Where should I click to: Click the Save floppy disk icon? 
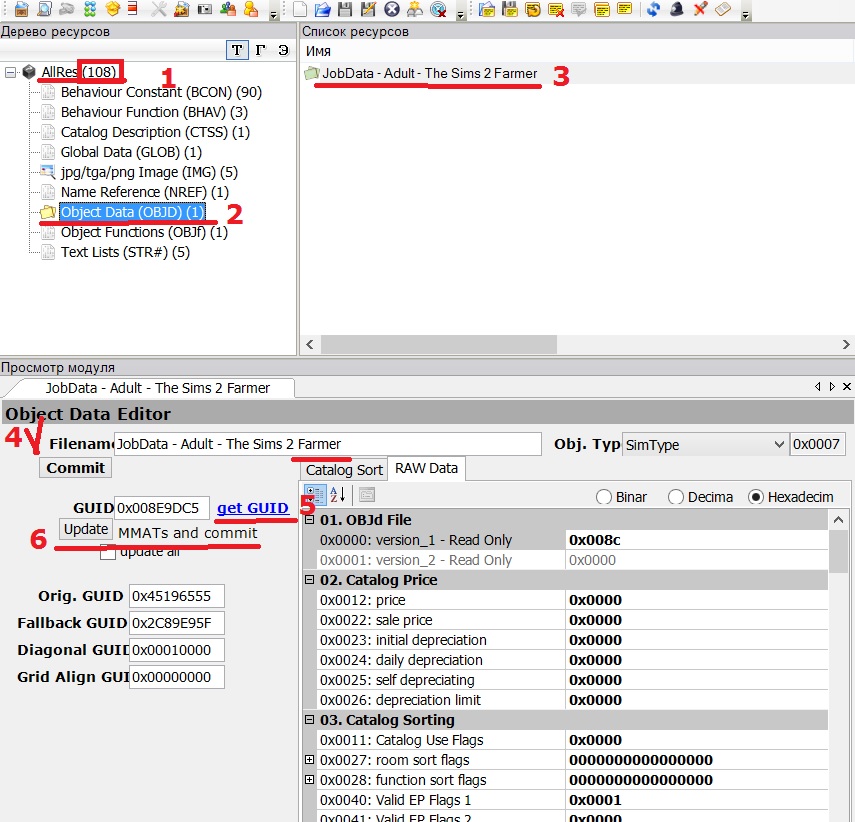(345, 10)
